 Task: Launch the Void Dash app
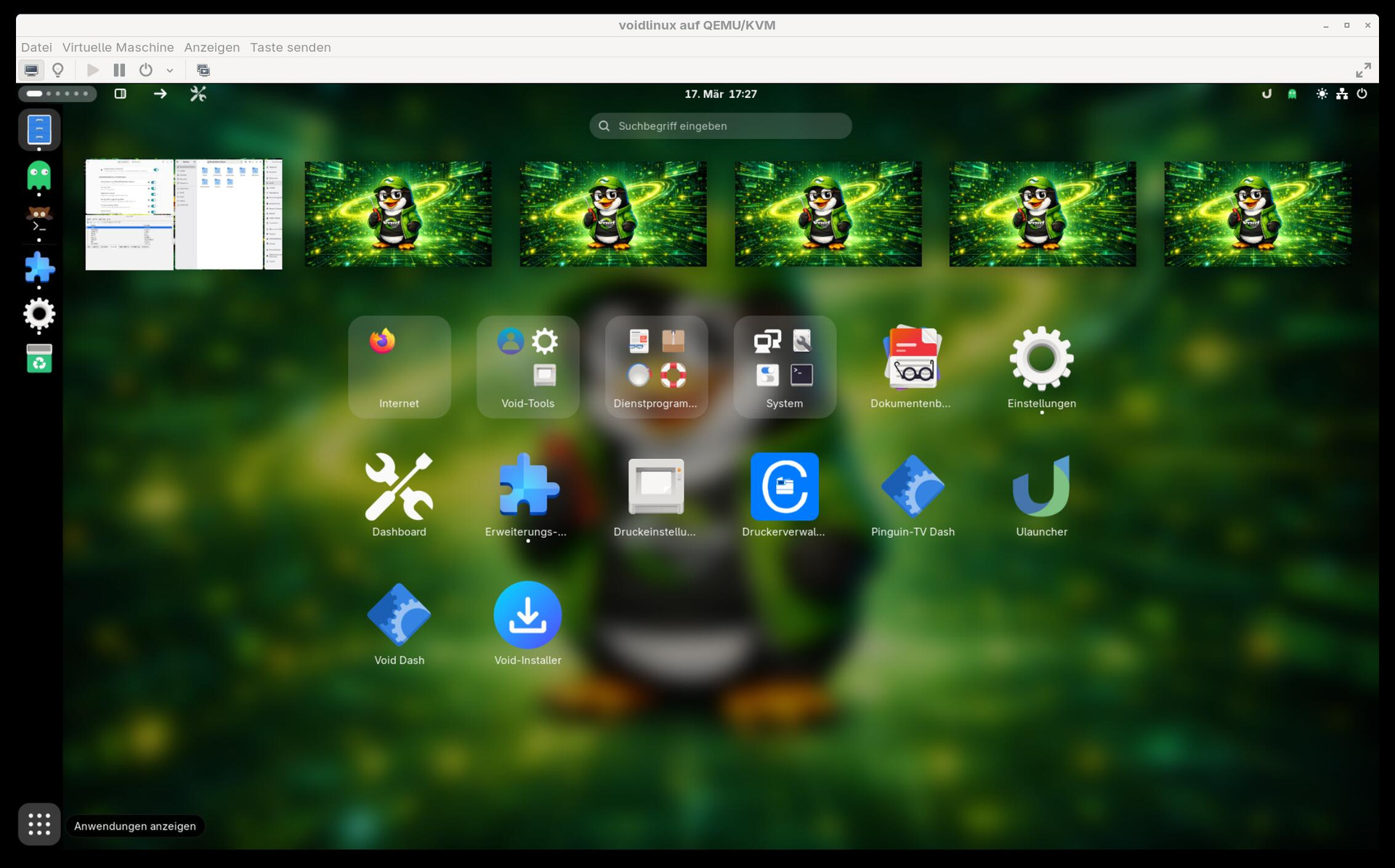coord(399,616)
